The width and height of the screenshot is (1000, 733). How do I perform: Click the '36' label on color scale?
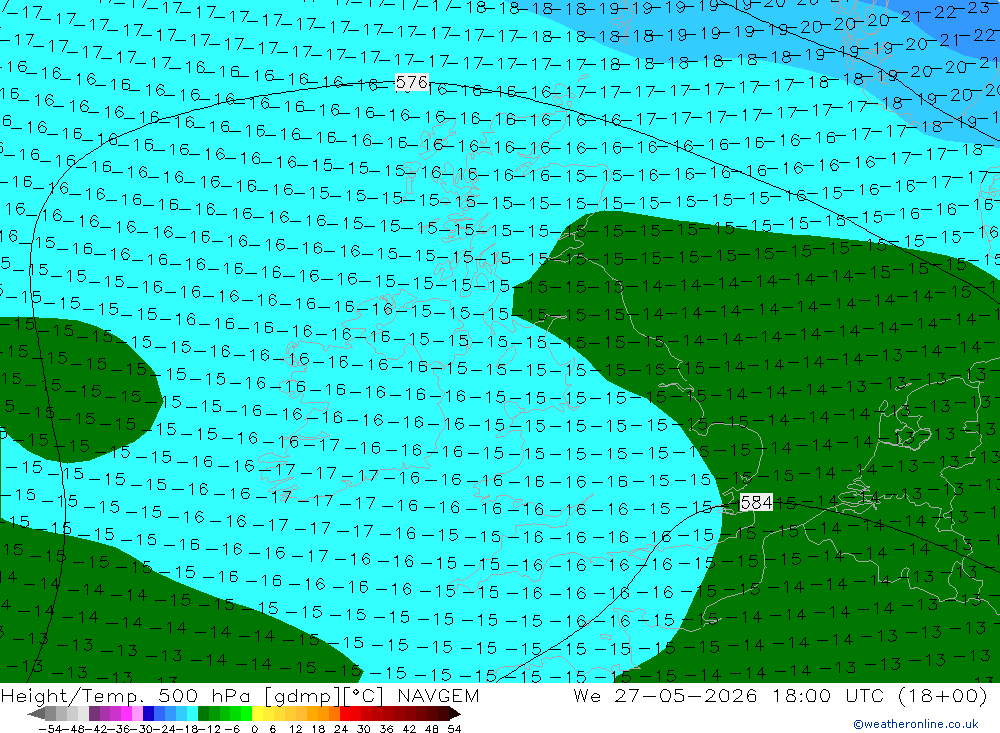pyautogui.click(x=386, y=728)
